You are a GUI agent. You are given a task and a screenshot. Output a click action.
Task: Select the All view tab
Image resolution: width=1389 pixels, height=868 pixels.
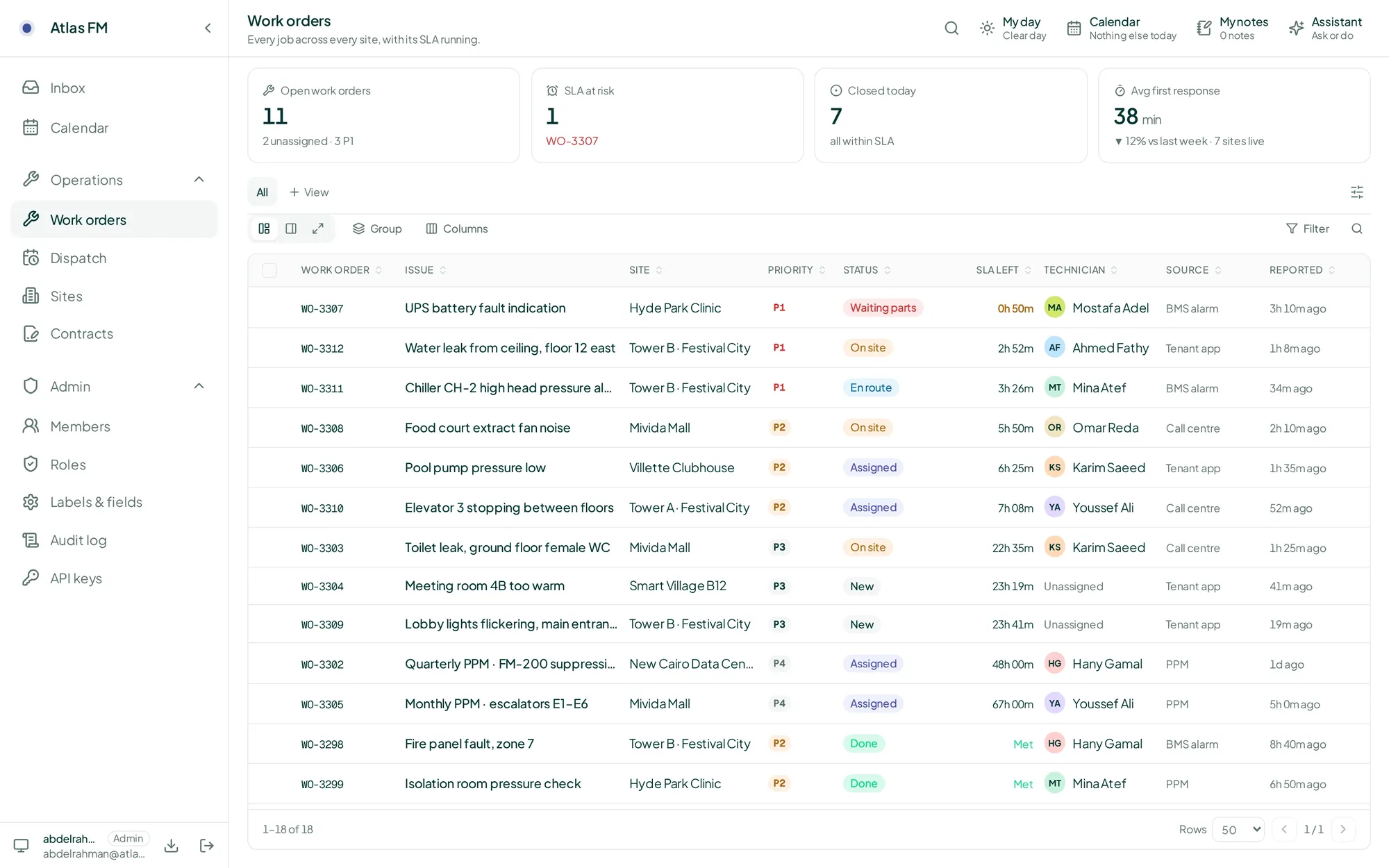(x=262, y=192)
